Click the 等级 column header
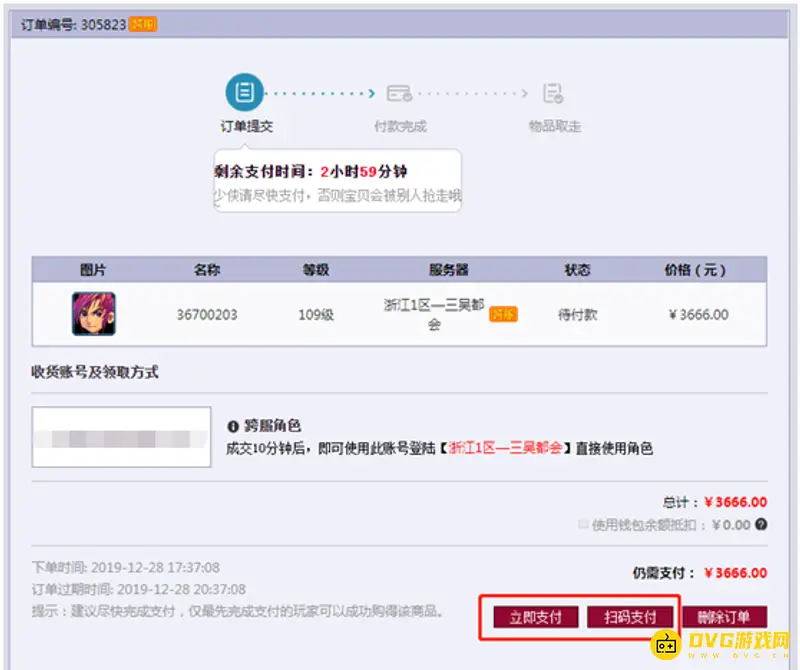The height and width of the screenshot is (670, 800). pyautogui.click(x=316, y=270)
